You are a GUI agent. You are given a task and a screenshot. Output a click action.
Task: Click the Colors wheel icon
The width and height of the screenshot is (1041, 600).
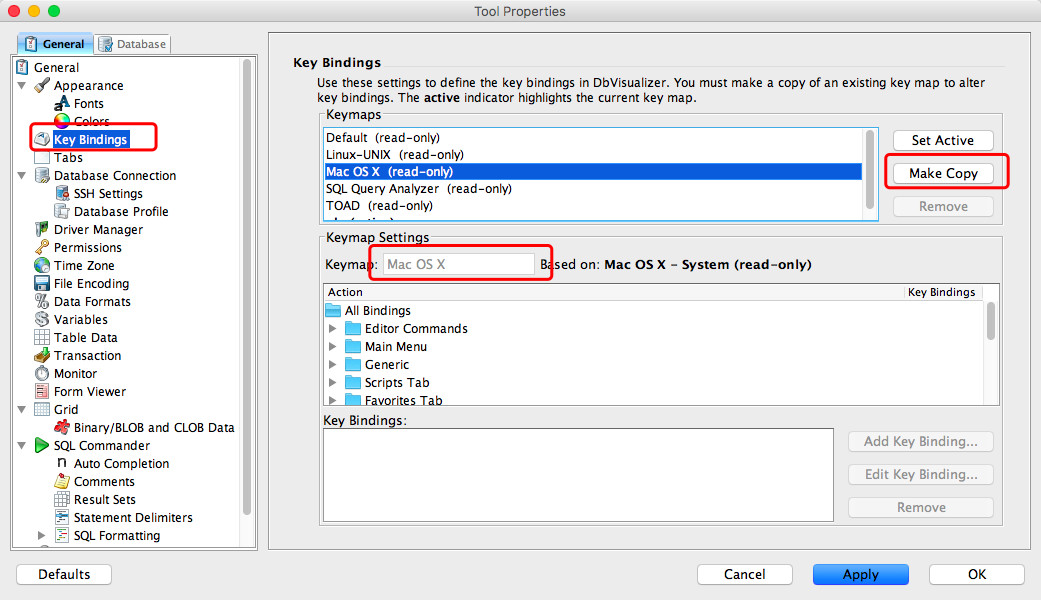[62, 120]
